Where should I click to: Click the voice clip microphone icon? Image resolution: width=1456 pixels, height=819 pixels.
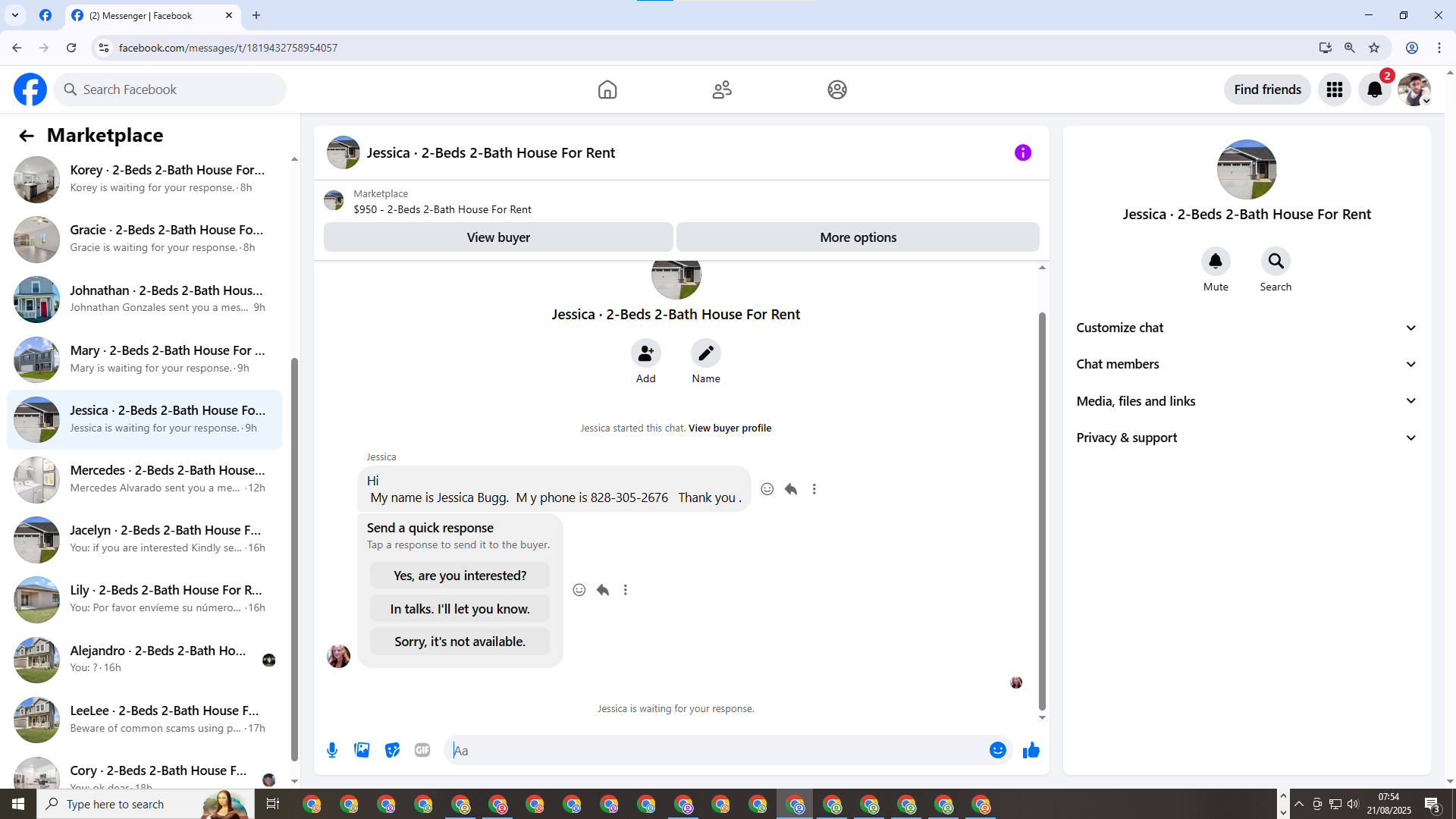(x=332, y=750)
